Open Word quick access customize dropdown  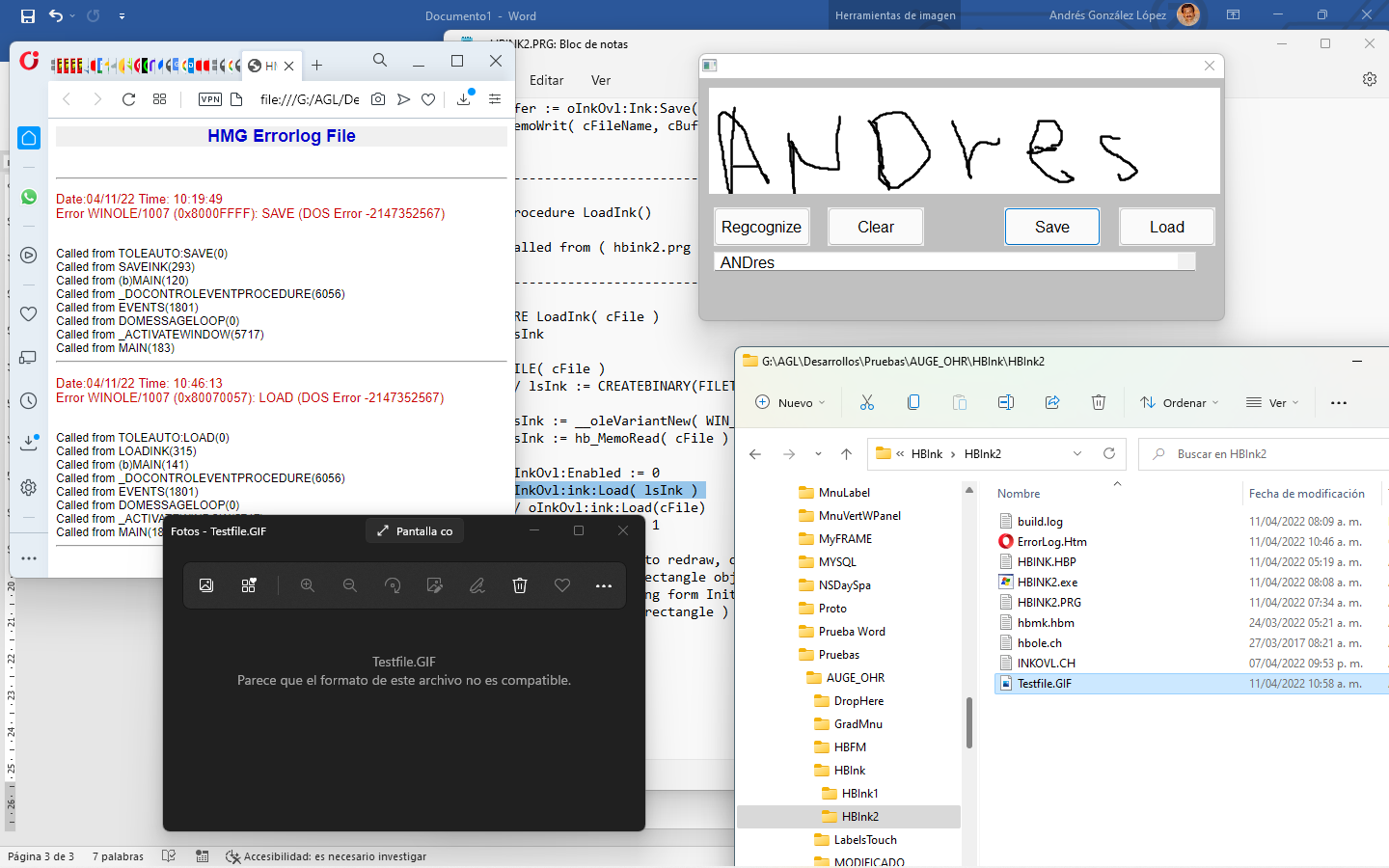tap(122, 15)
